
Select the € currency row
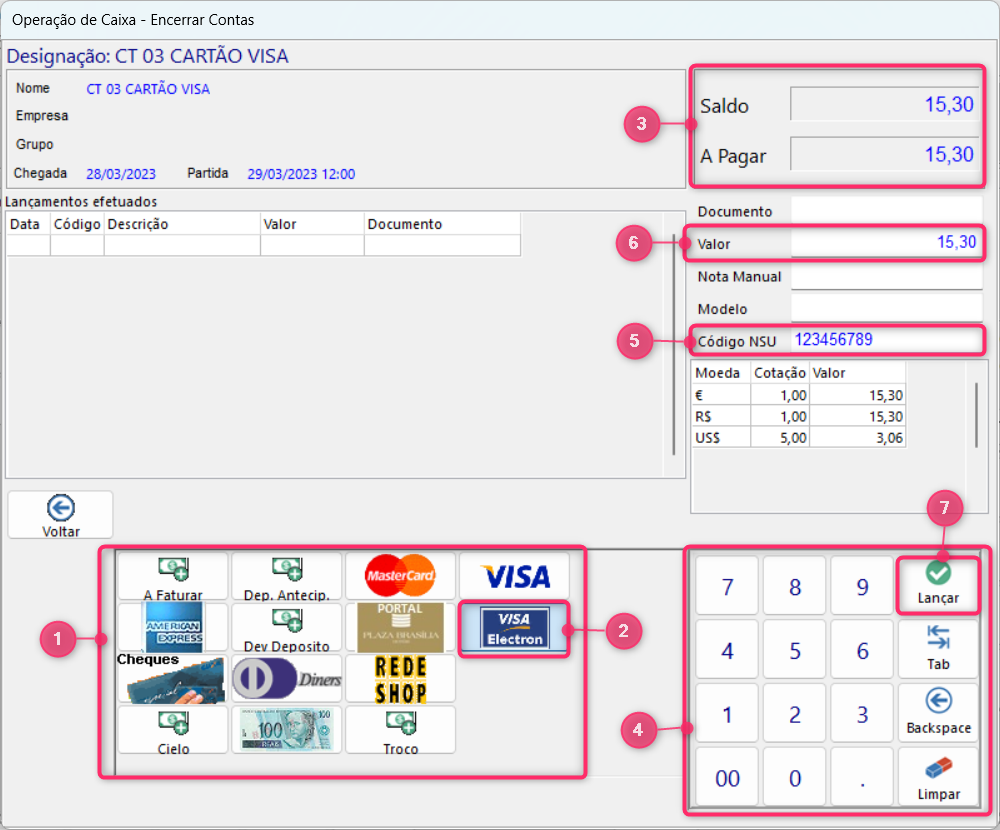798,395
